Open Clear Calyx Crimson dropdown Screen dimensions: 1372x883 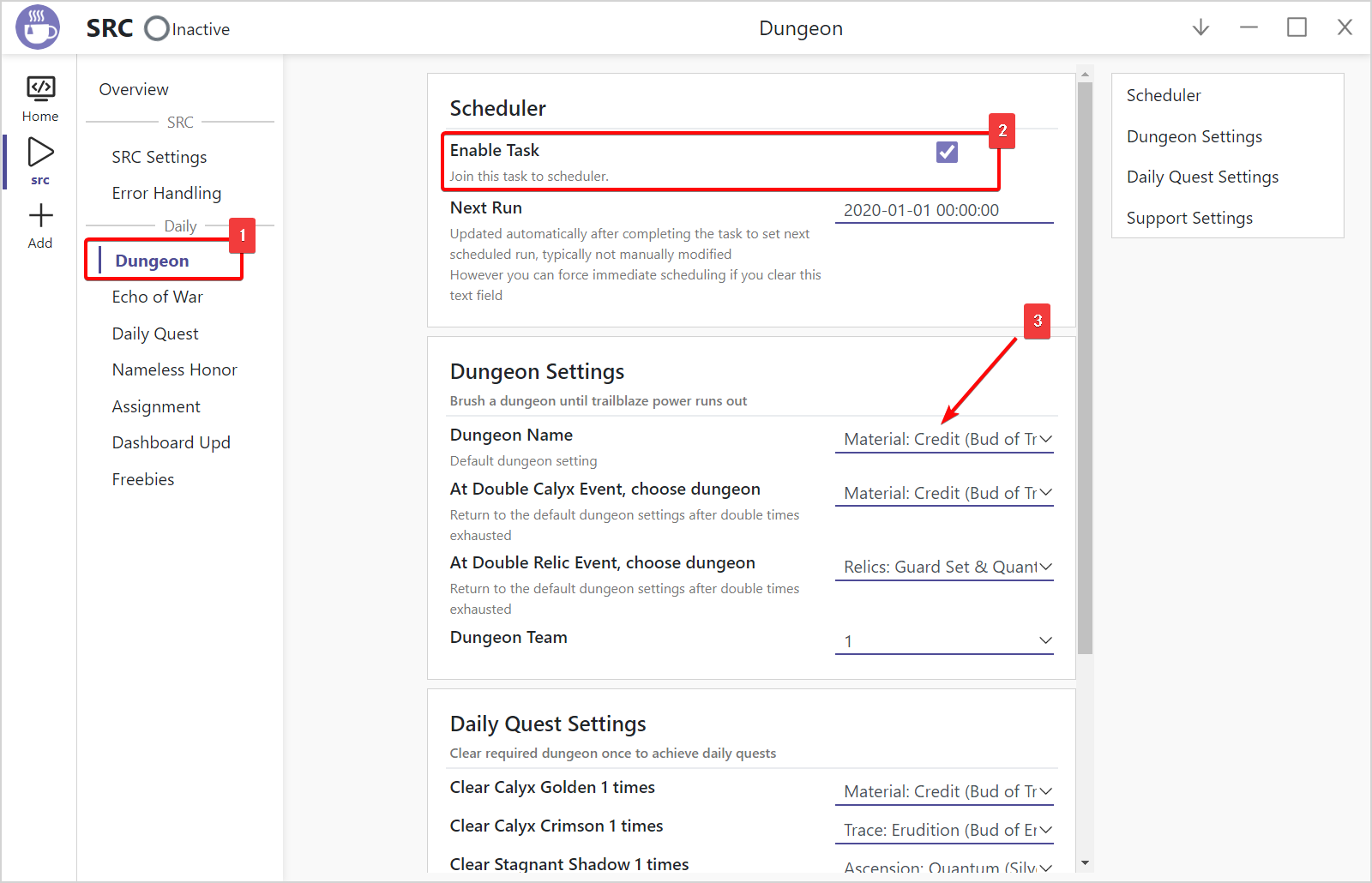(x=944, y=830)
